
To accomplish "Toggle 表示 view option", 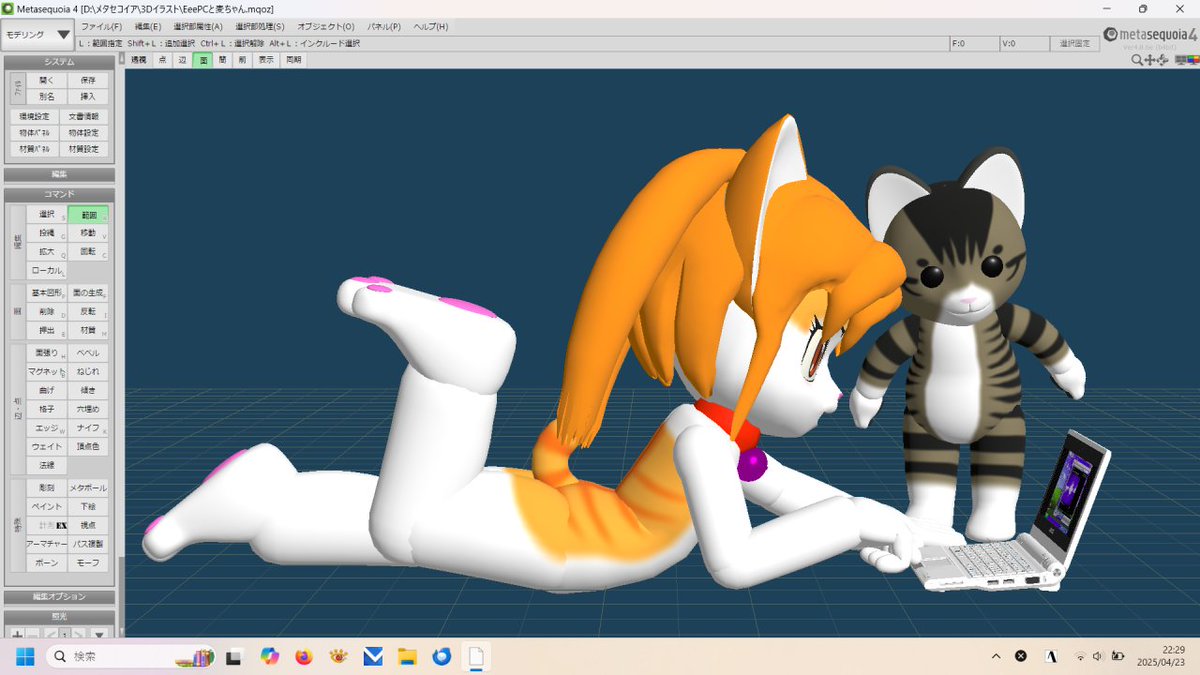I will 267,60.
